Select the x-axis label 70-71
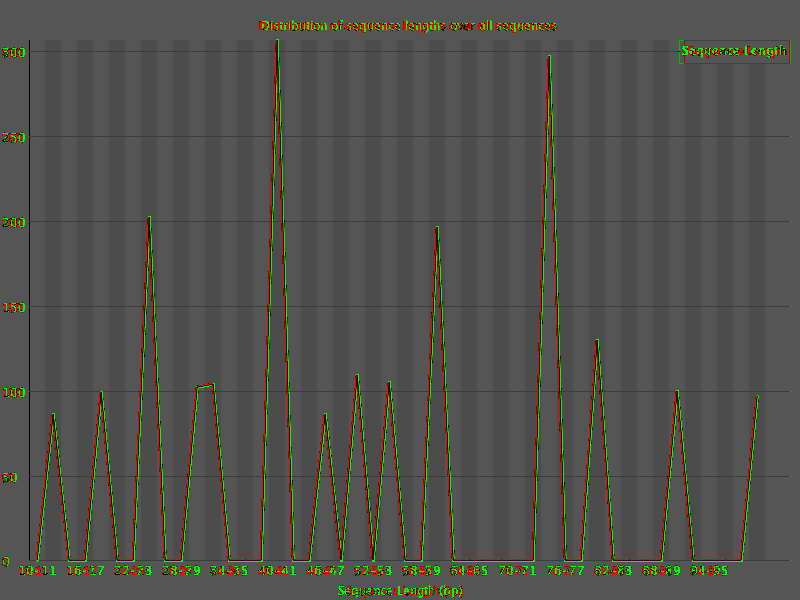800x600 pixels. (x=517, y=570)
